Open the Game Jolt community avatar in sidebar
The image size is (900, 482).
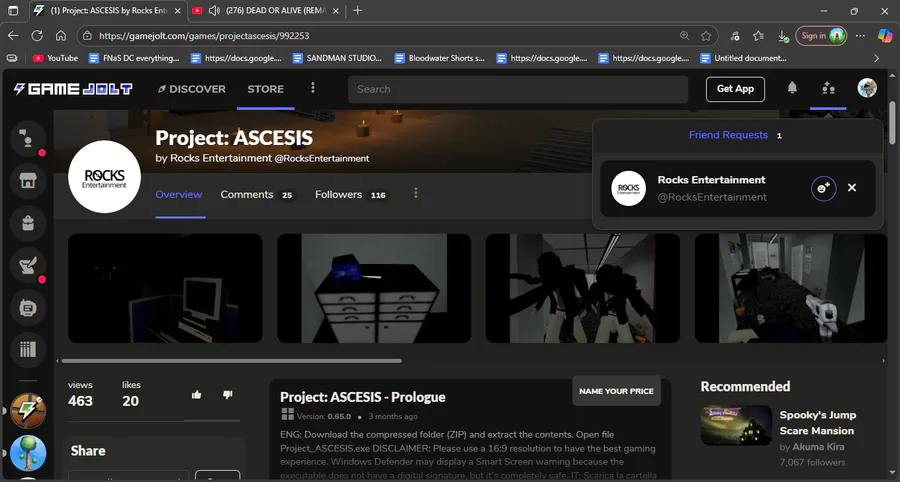pos(28,411)
